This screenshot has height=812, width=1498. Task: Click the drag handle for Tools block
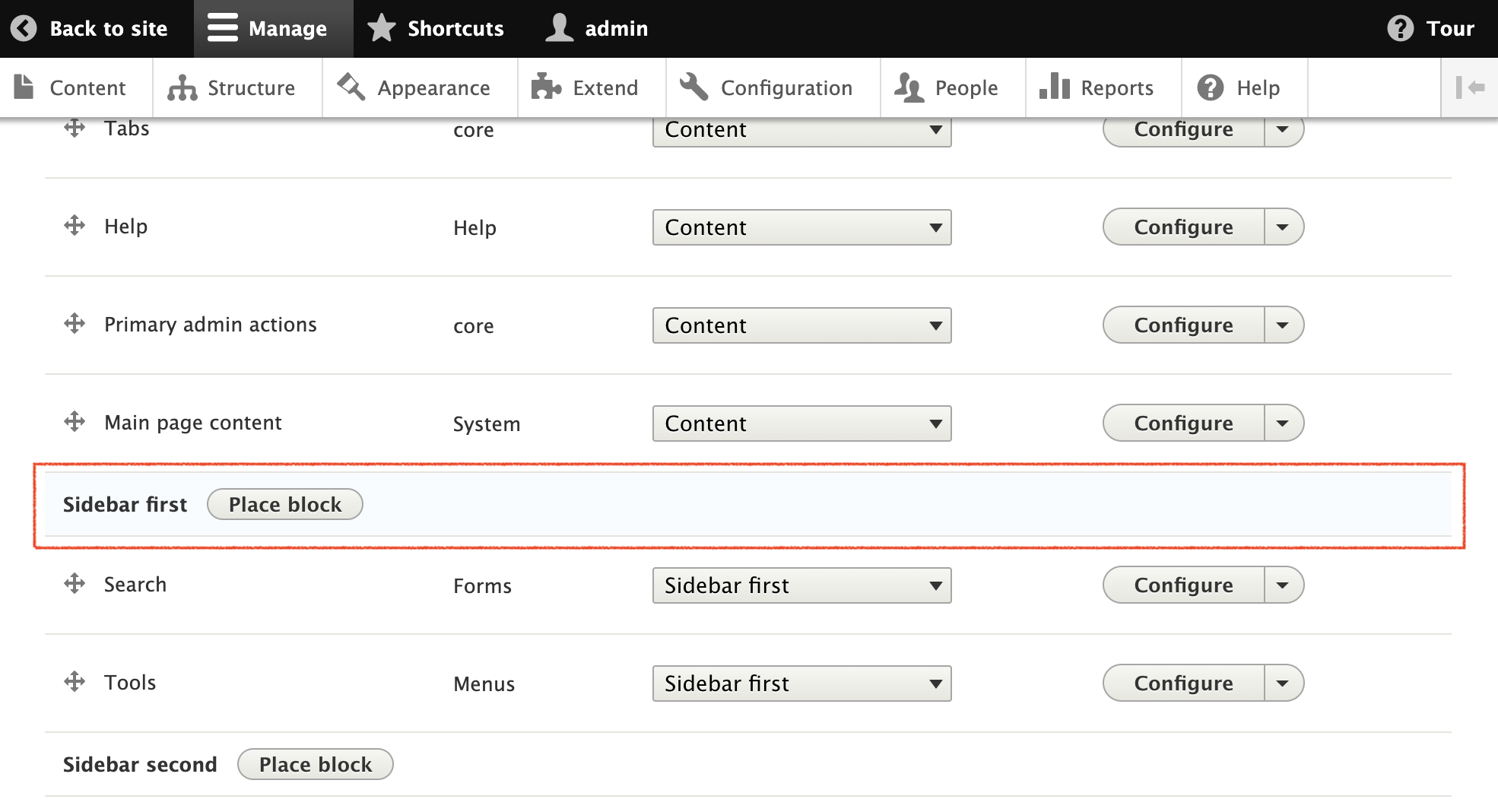tap(75, 682)
